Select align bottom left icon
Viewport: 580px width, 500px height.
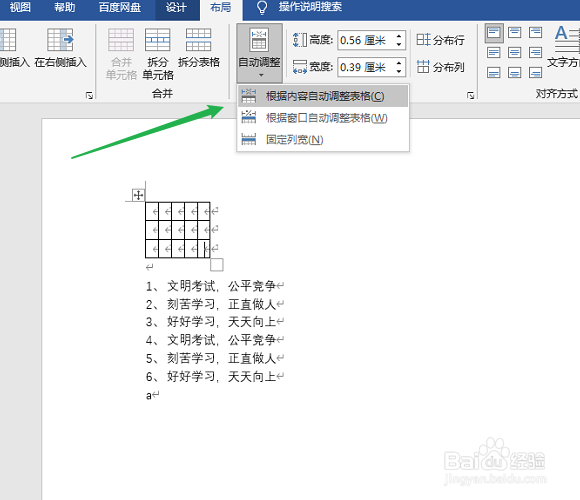(494, 72)
